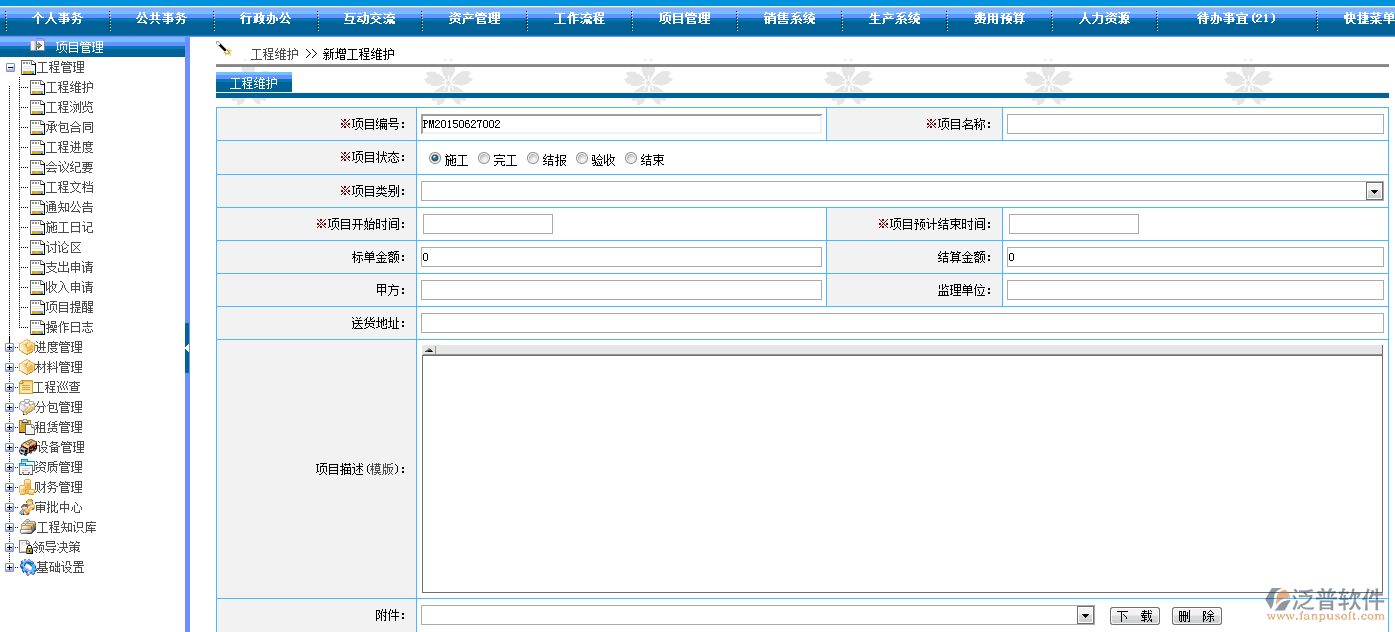Select the 施工 status radio button
Viewport: 1395px width, 632px height.
pos(434,158)
